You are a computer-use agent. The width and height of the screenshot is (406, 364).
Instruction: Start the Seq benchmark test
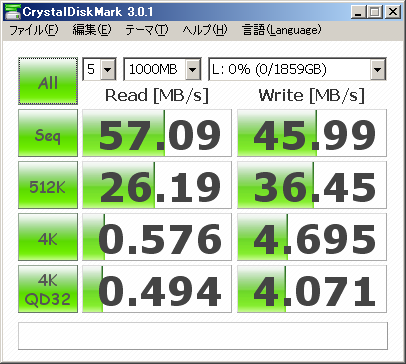(48, 133)
